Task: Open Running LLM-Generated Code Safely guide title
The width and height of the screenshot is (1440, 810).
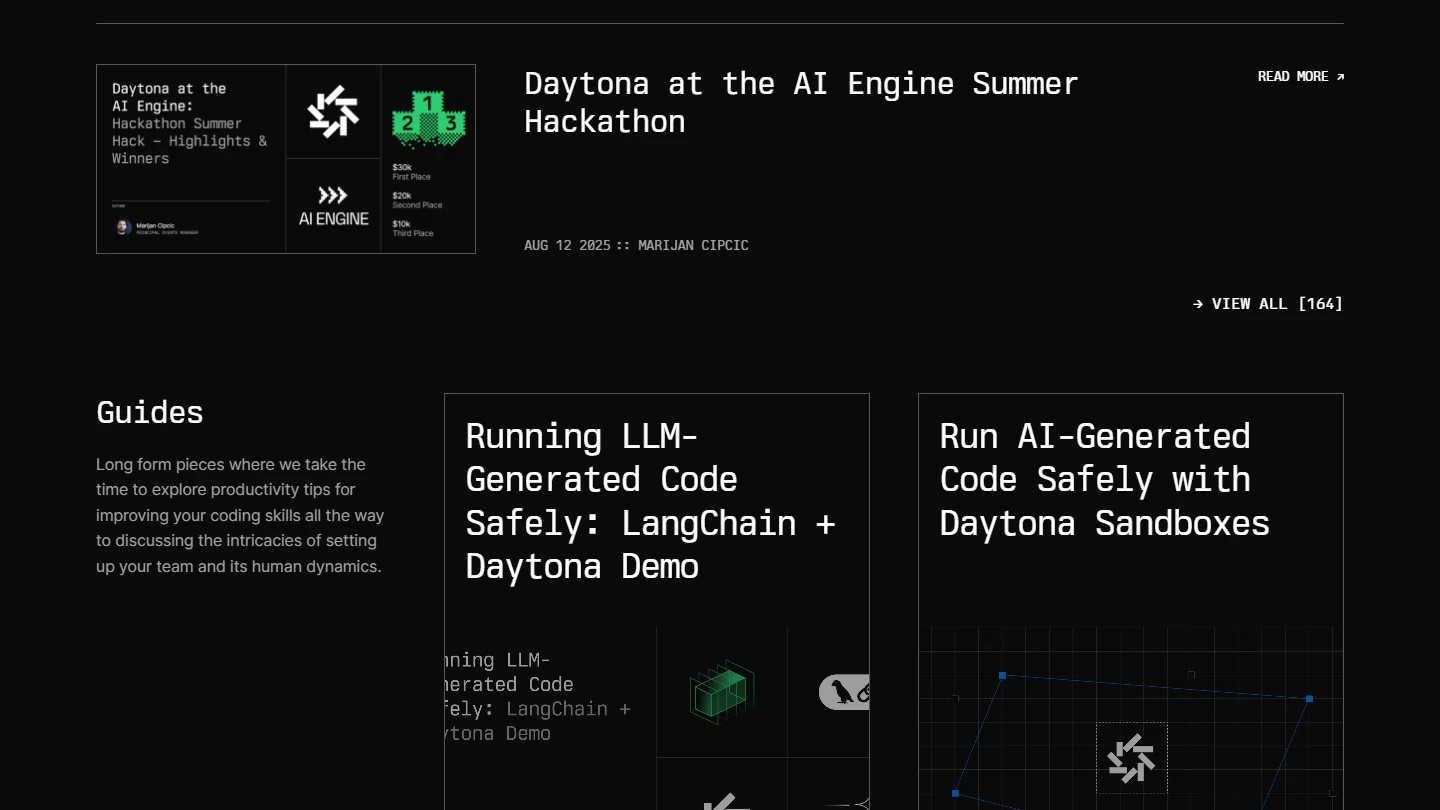Action: click(650, 501)
